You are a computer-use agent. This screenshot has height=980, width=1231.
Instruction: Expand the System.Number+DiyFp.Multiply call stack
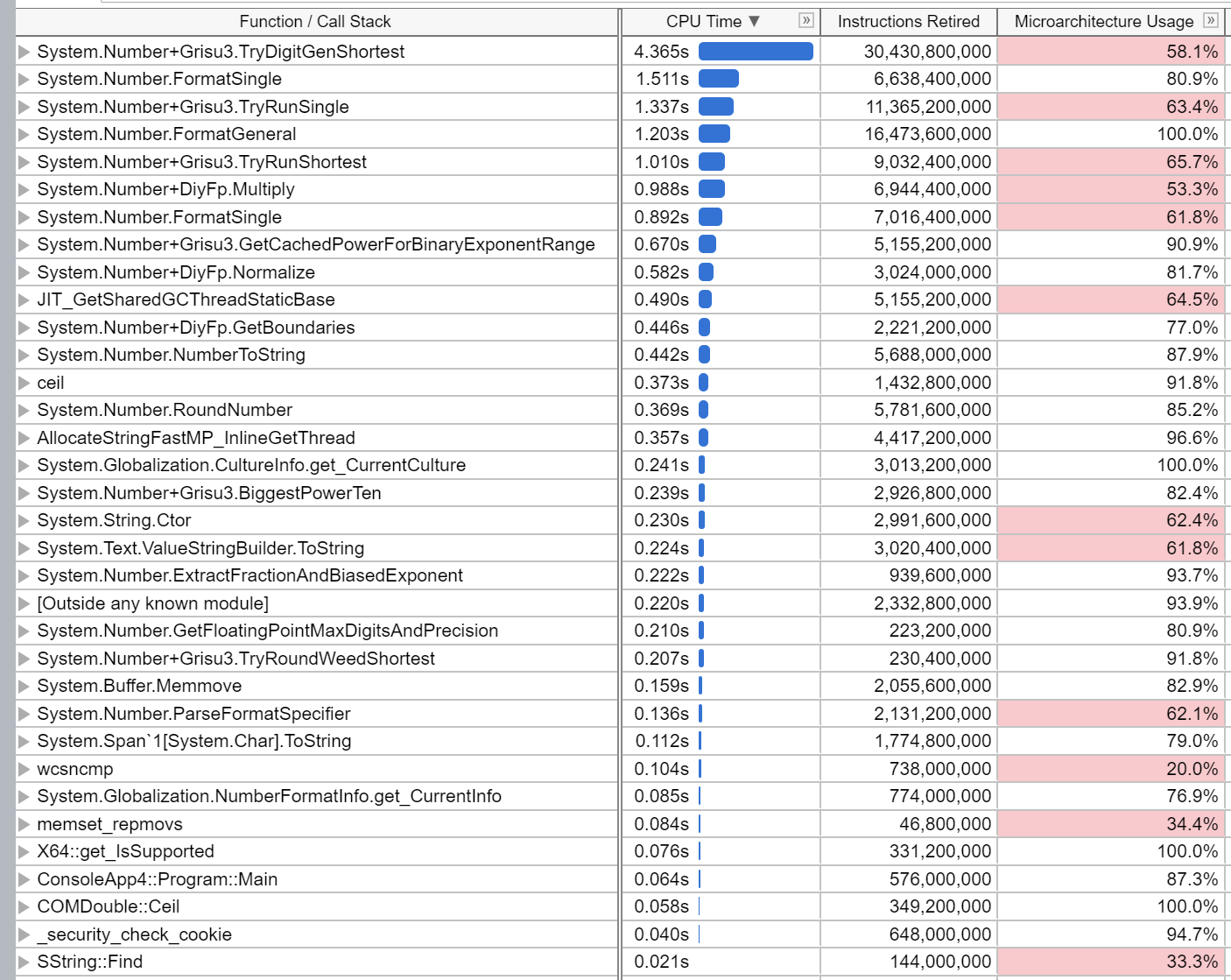pos(22,188)
